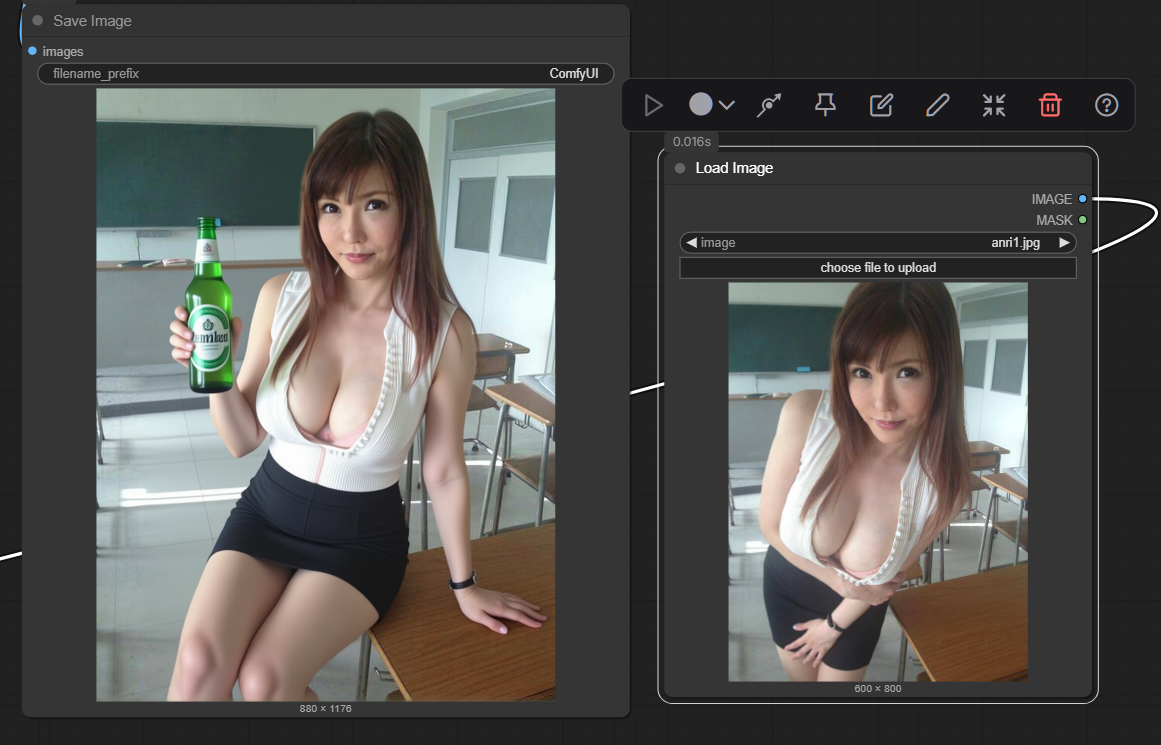
Task: Open node help with the question mark icon
Action: [x=1106, y=105]
